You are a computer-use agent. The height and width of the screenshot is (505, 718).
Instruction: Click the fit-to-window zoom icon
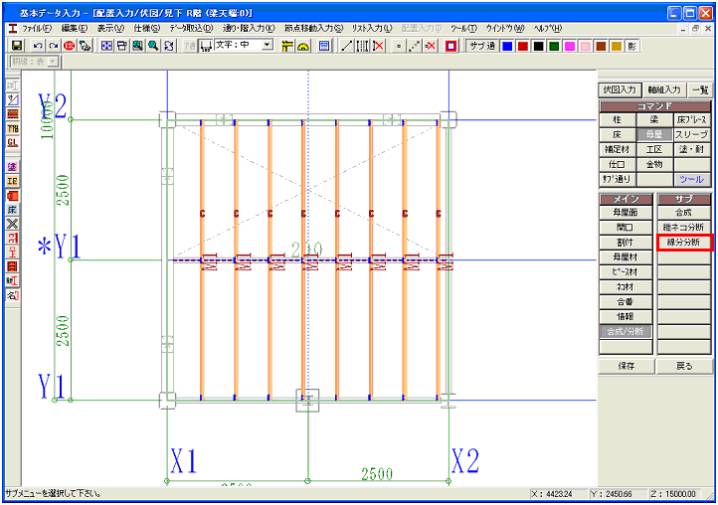107,46
